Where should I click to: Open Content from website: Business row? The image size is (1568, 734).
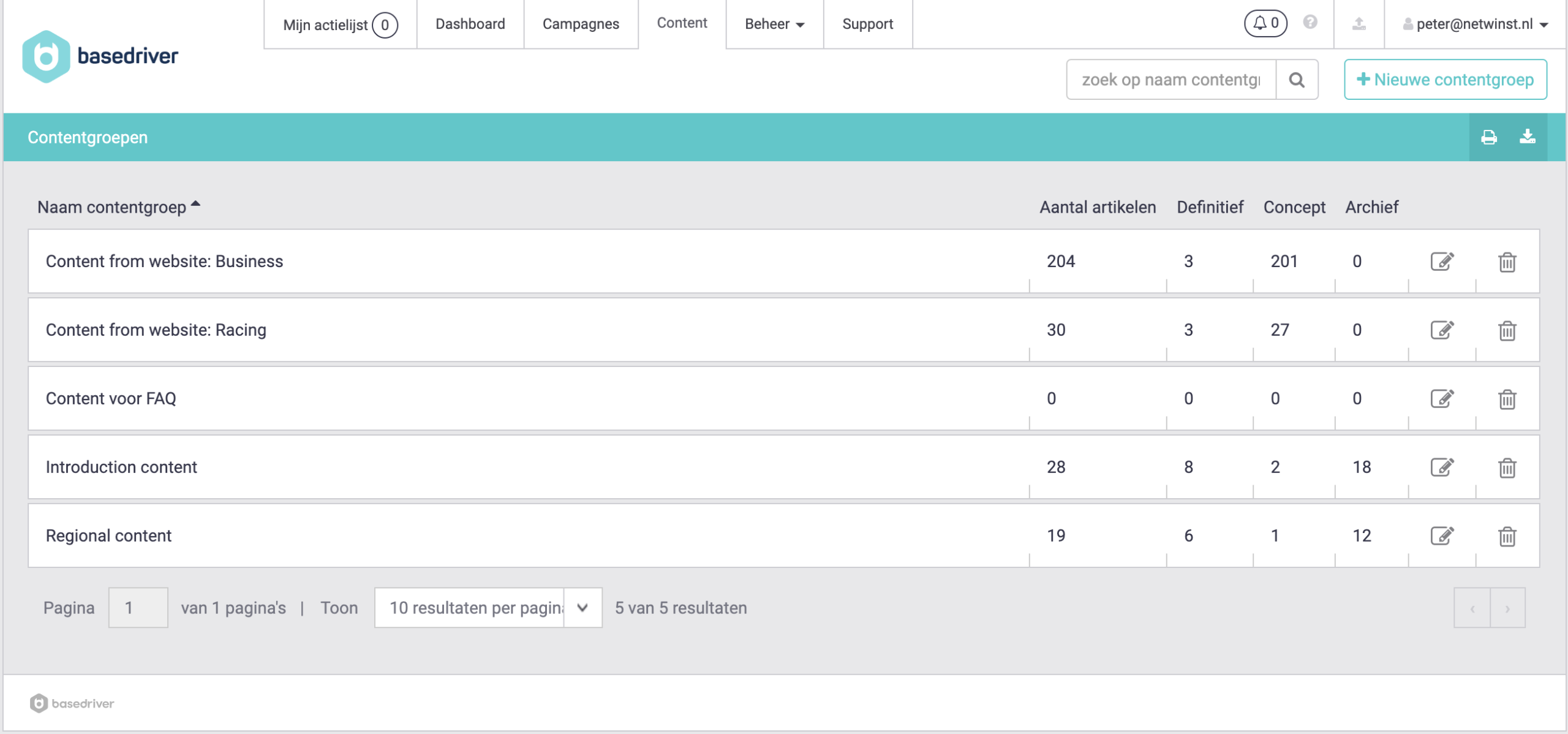click(784, 262)
